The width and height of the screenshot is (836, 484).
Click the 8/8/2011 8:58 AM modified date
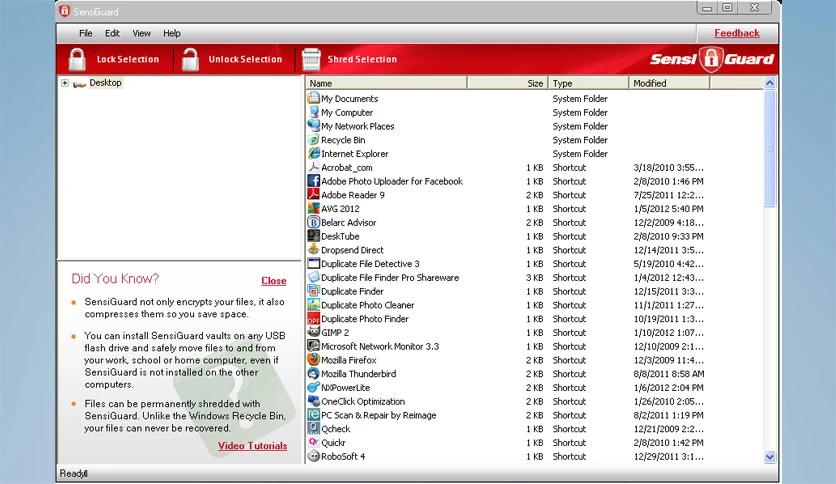[x=669, y=374]
